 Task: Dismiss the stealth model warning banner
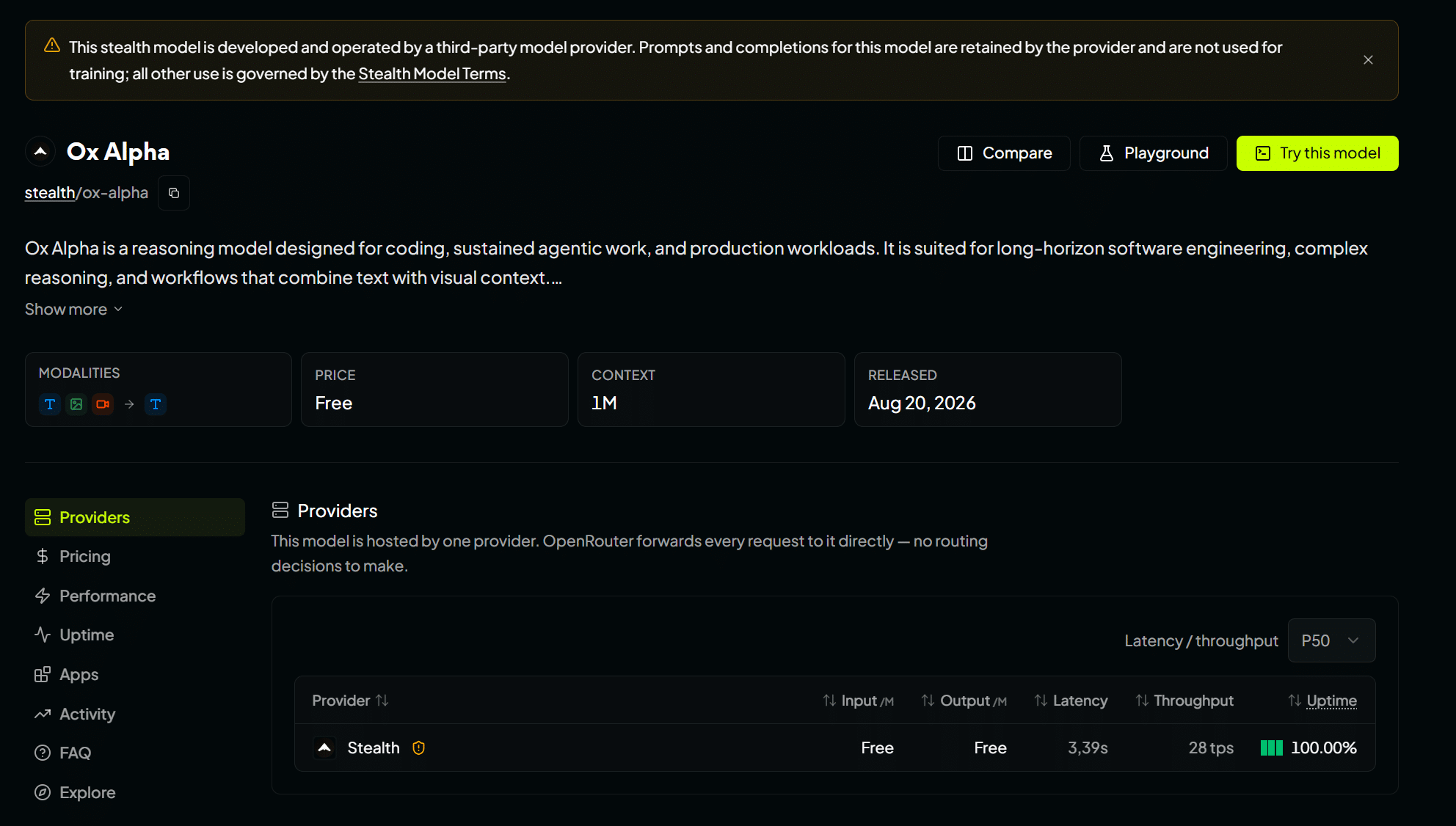click(1368, 60)
